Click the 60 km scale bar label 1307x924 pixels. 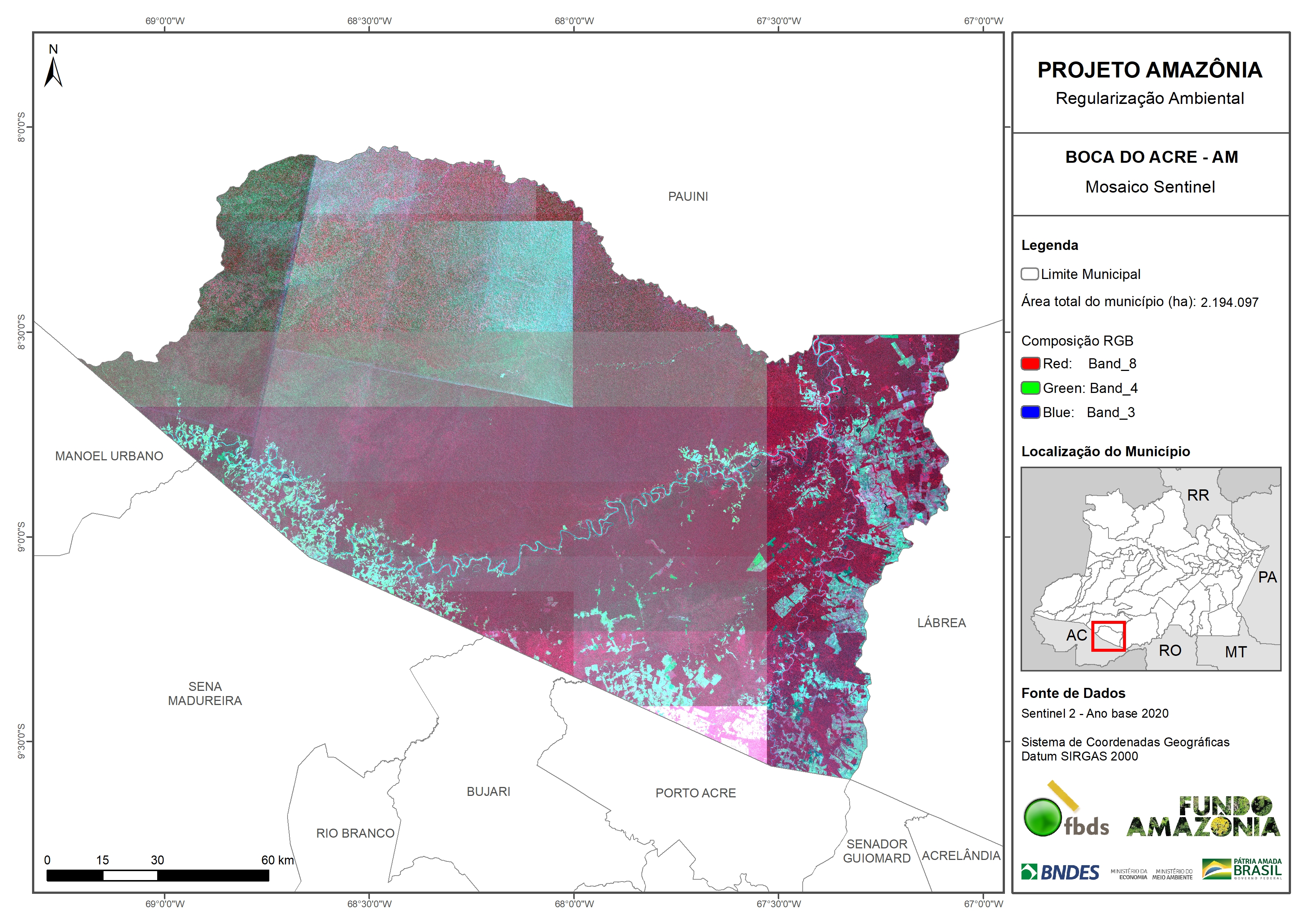277,860
